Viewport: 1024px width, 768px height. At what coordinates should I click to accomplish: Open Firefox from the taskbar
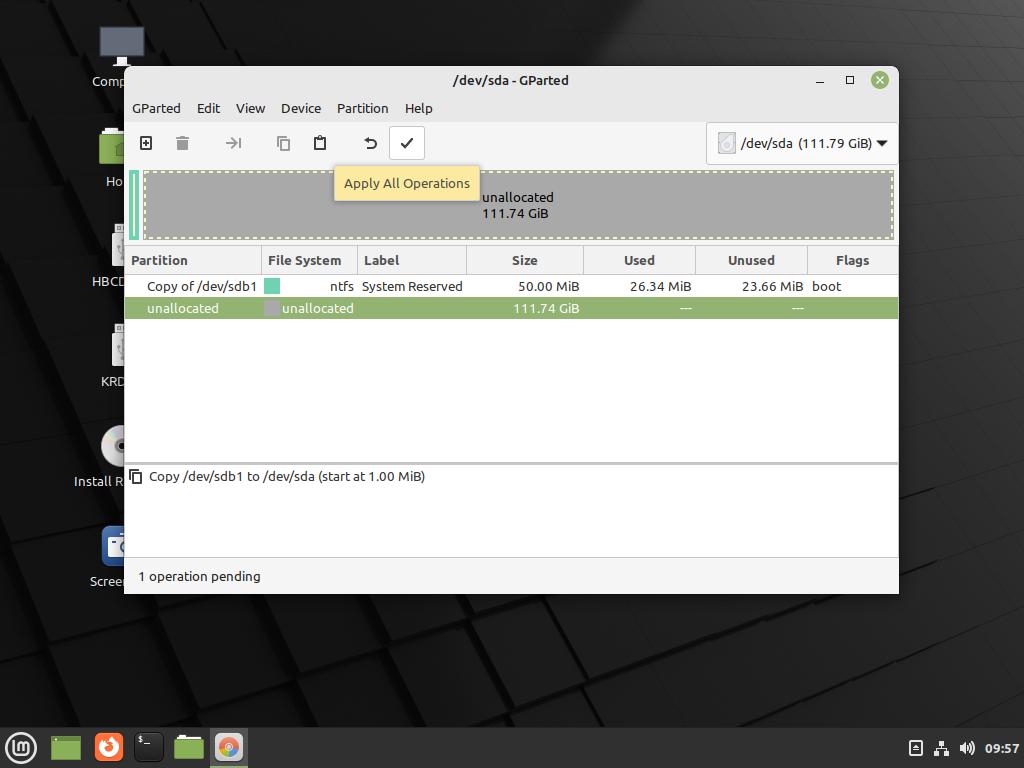(108, 746)
